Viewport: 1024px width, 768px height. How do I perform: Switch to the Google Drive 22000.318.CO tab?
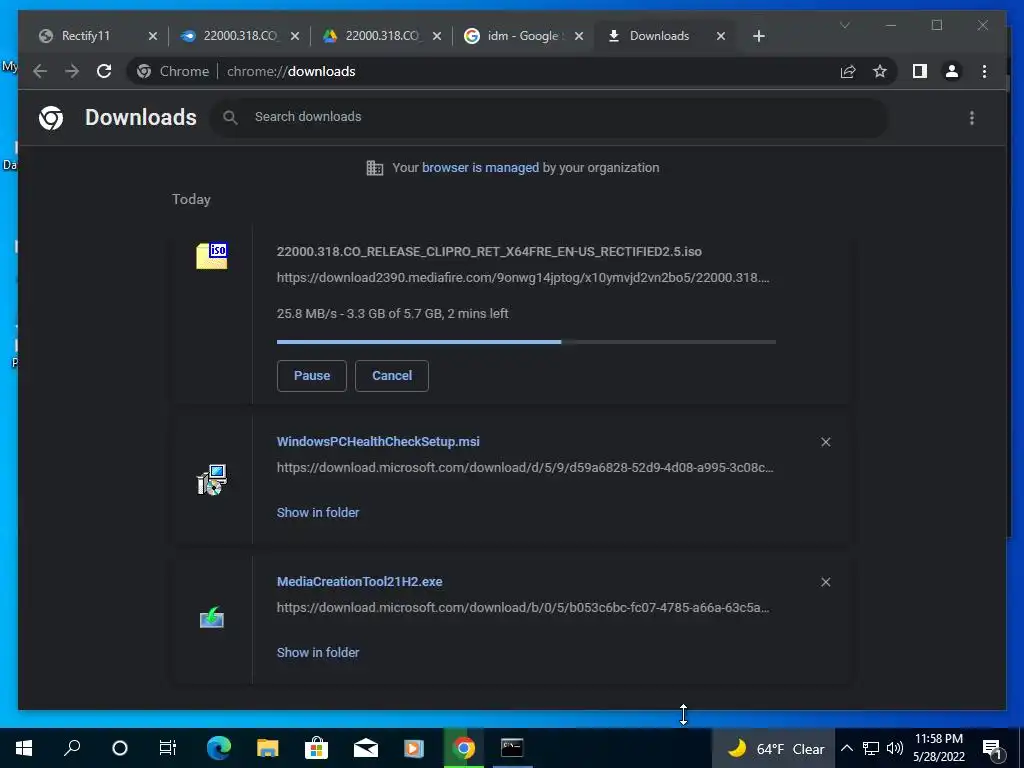pyautogui.click(x=383, y=36)
